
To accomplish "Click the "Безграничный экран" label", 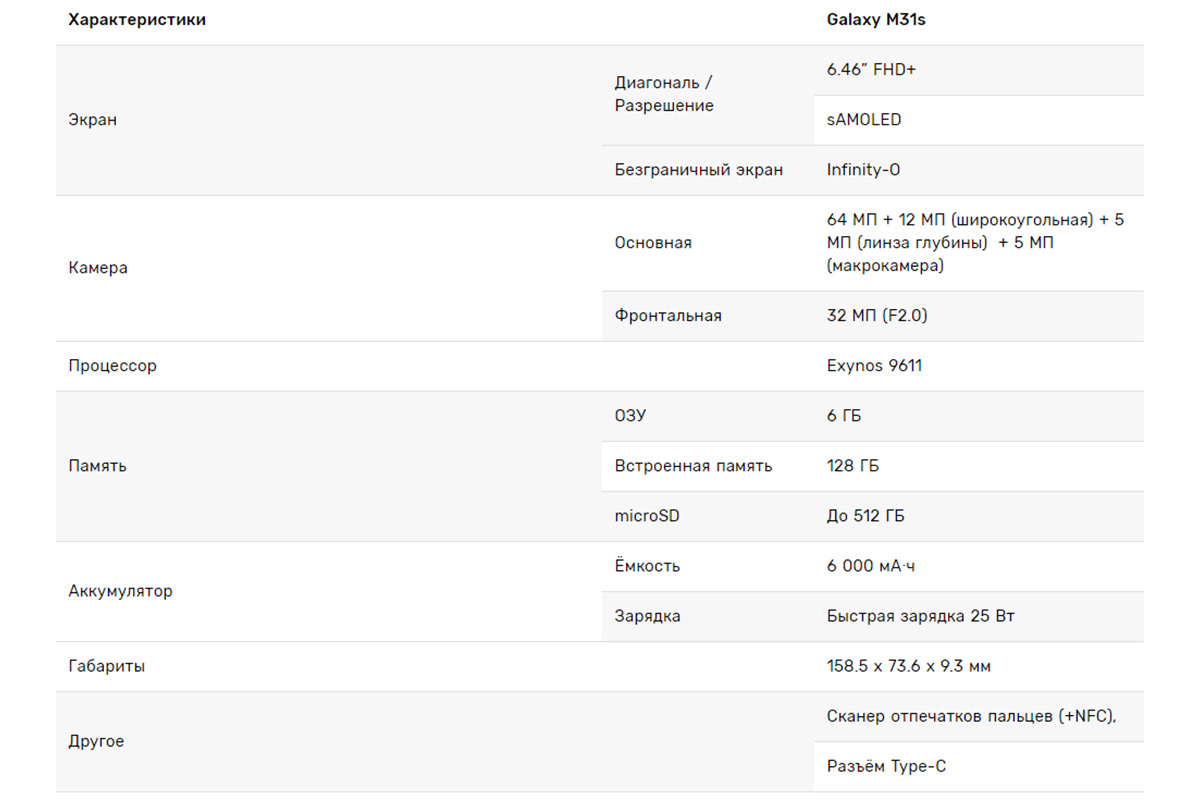I will click(x=698, y=170).
